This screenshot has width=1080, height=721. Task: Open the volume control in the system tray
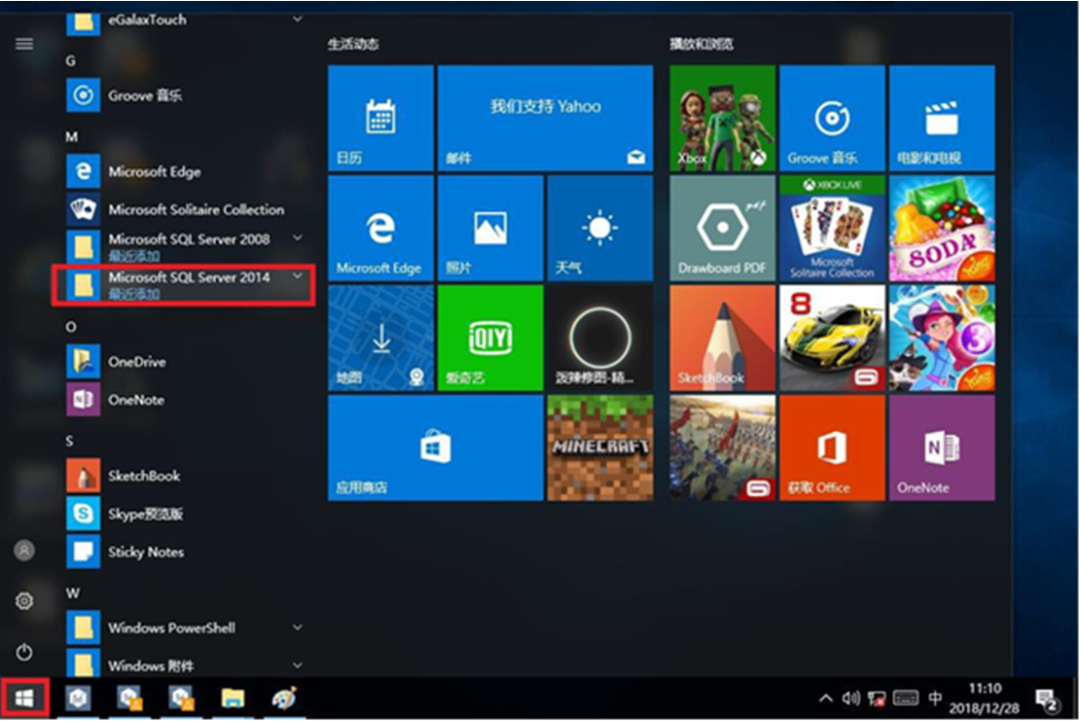point(851,698)
